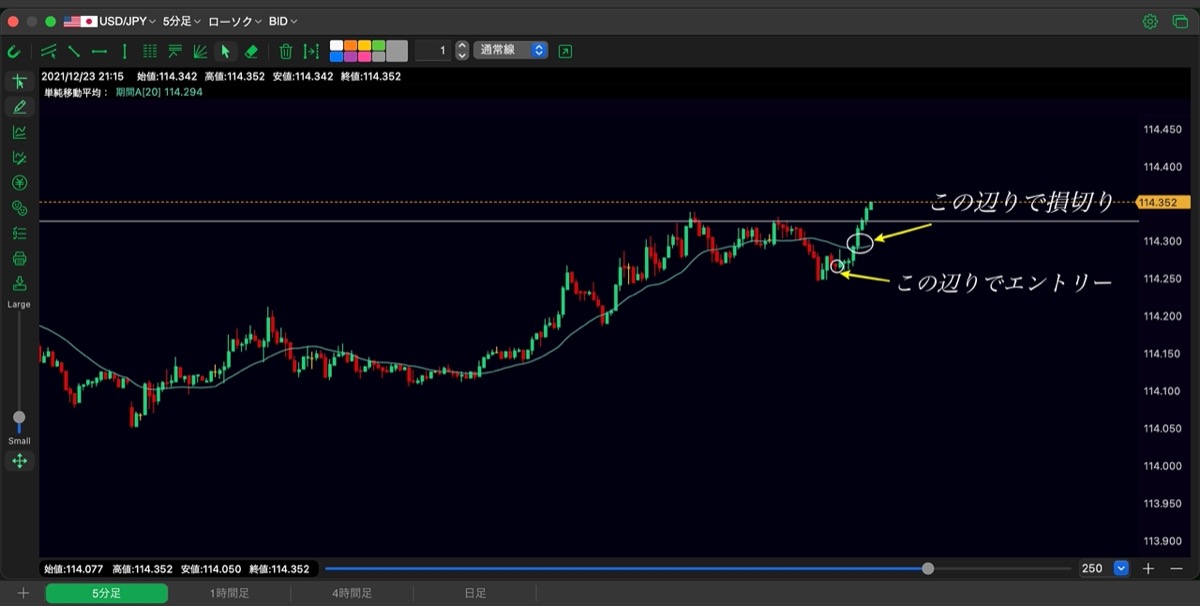Open the yen symbol sidebar icon
This screenshot has height=606, width=1200.
[19, 183]
